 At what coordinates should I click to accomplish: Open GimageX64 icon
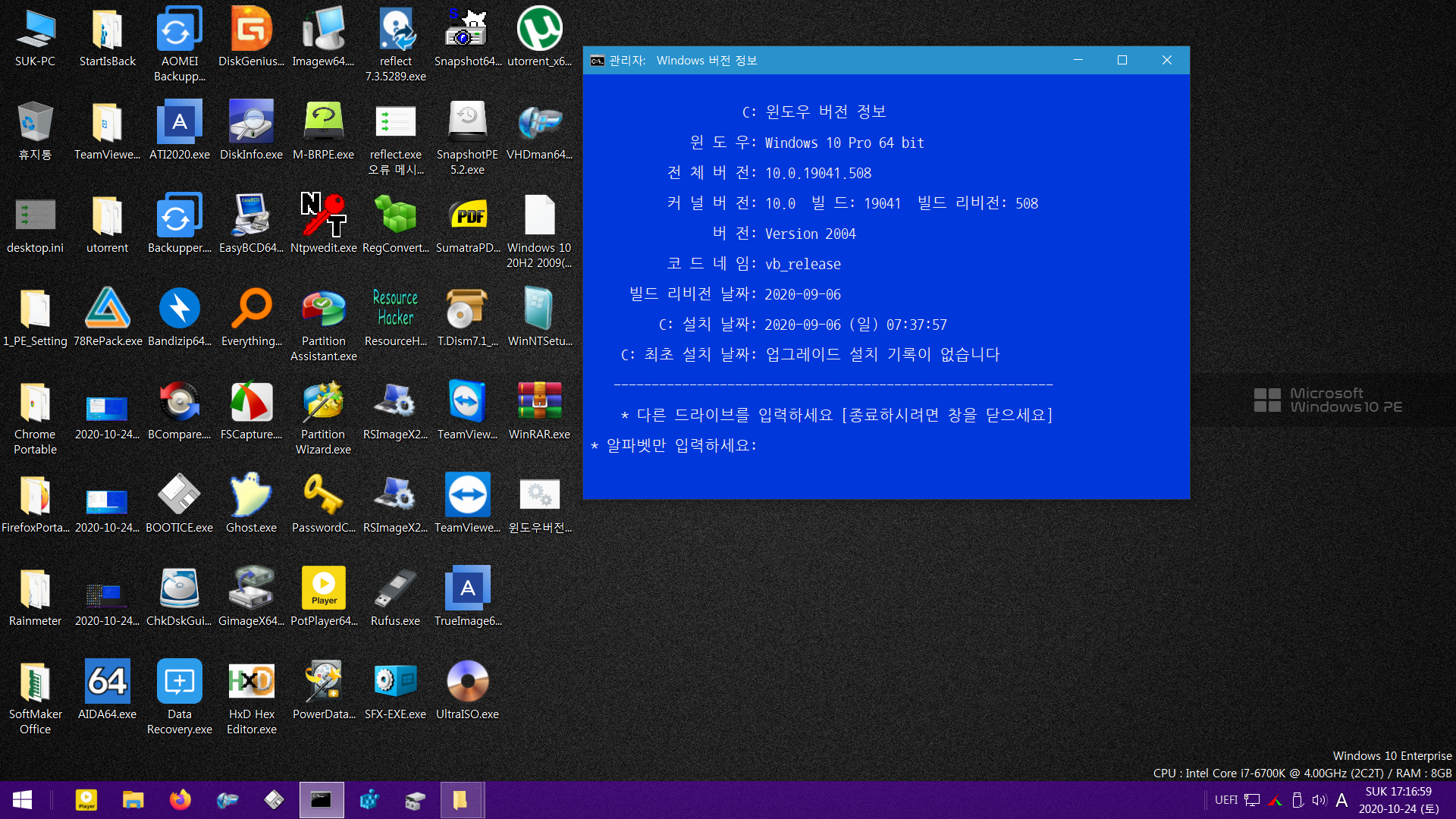tap(251, 597)
